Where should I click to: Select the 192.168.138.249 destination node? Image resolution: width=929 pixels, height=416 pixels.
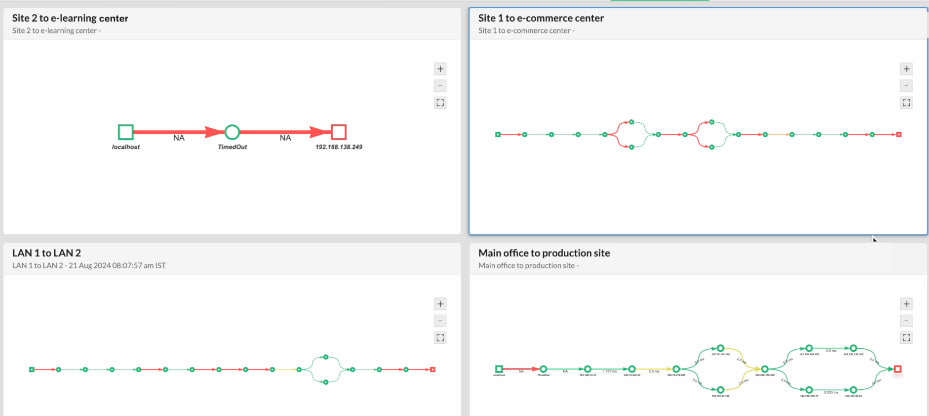[x=338, y=132]
